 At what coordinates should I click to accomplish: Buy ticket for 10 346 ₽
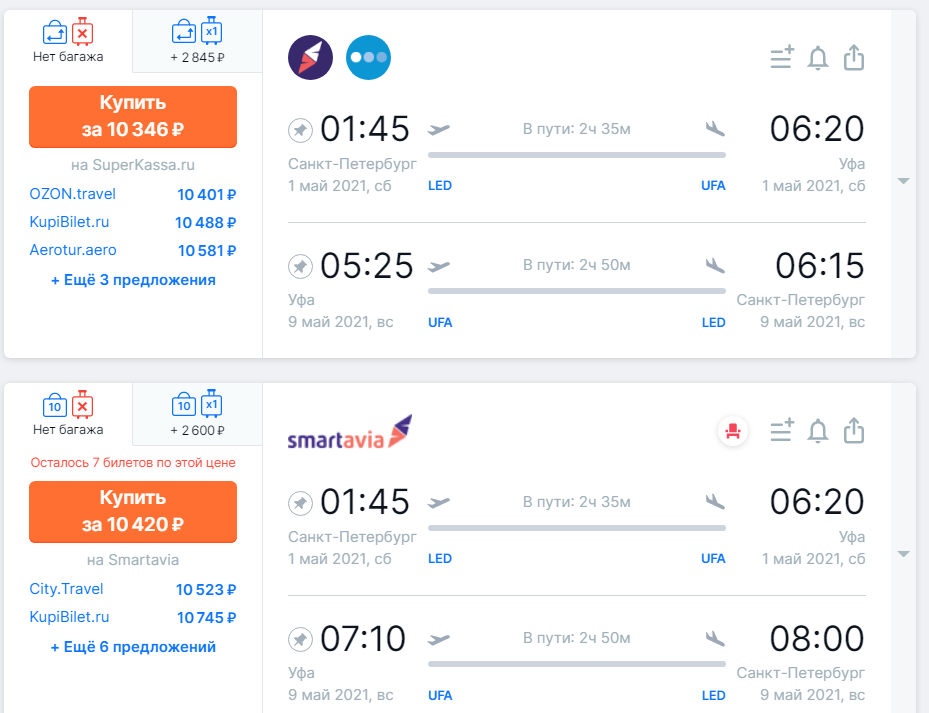pos(133,117)
